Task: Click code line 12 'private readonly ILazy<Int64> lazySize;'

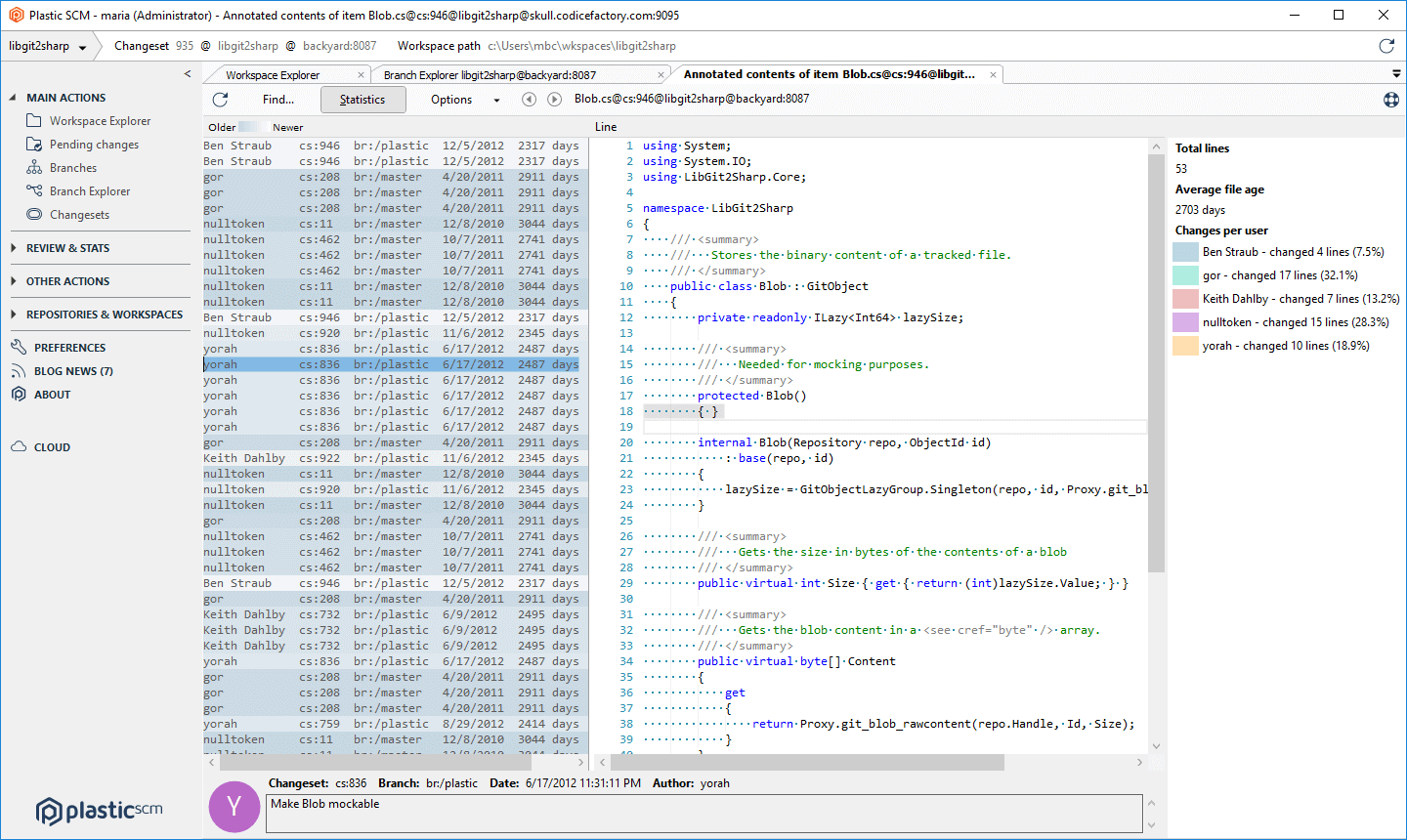Action: coord(831,317)
